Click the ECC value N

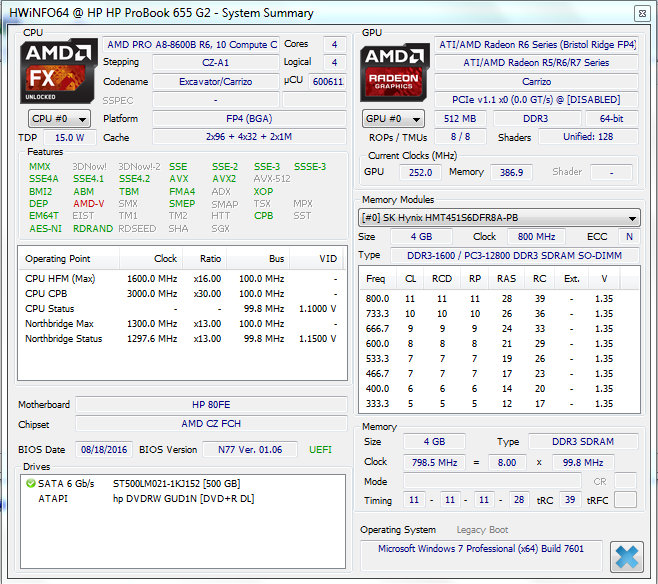(x=629, y=237)
